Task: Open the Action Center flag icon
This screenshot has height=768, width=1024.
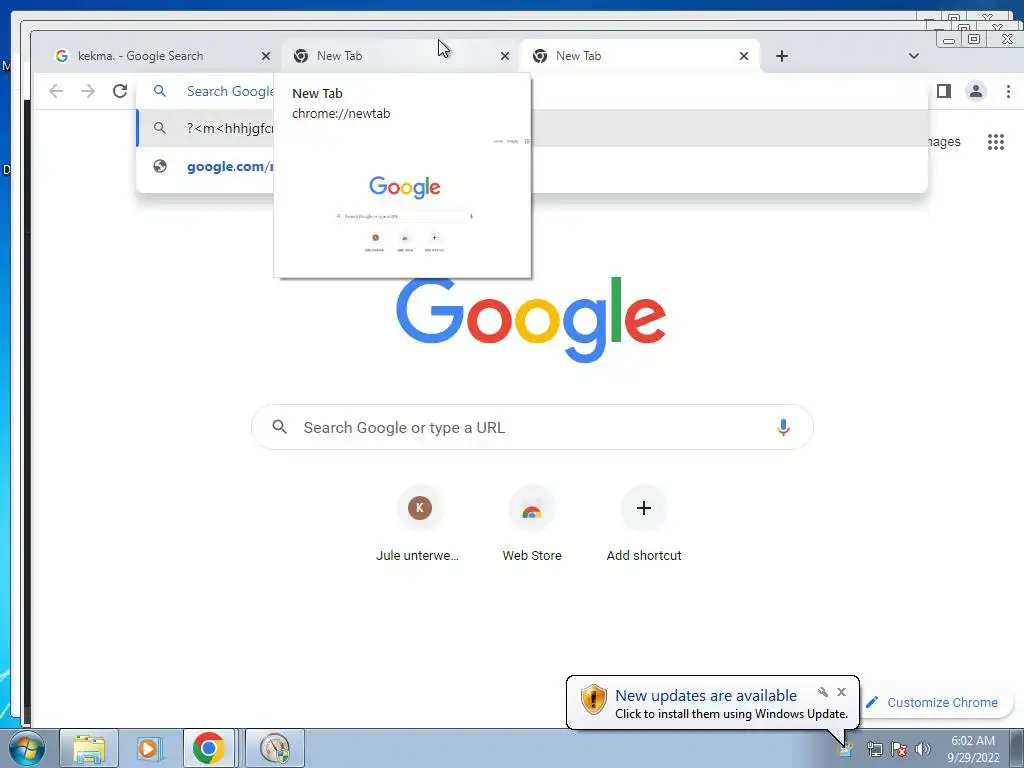Action: point(899,749)
